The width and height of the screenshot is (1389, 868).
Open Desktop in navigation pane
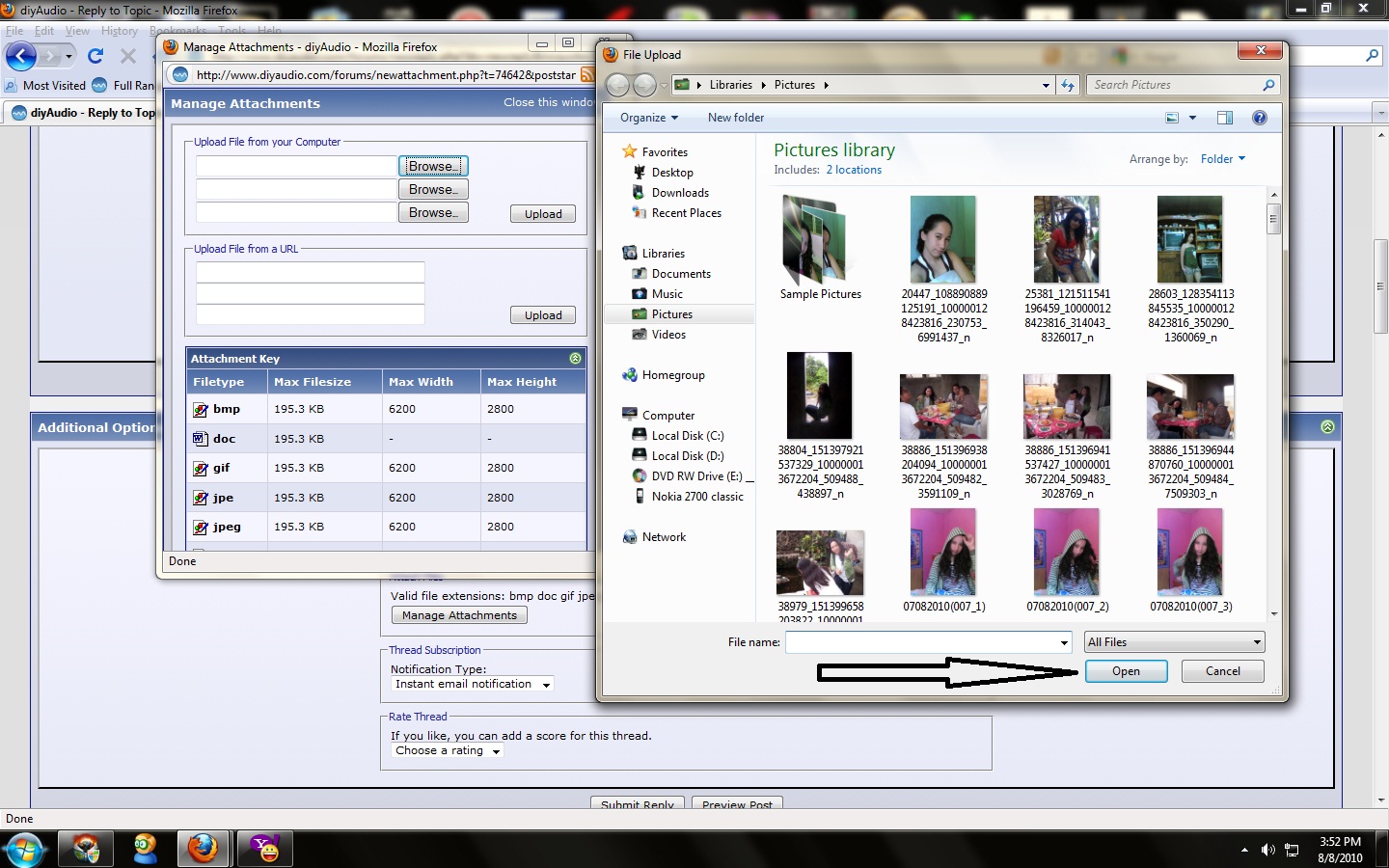coord(672,173)
